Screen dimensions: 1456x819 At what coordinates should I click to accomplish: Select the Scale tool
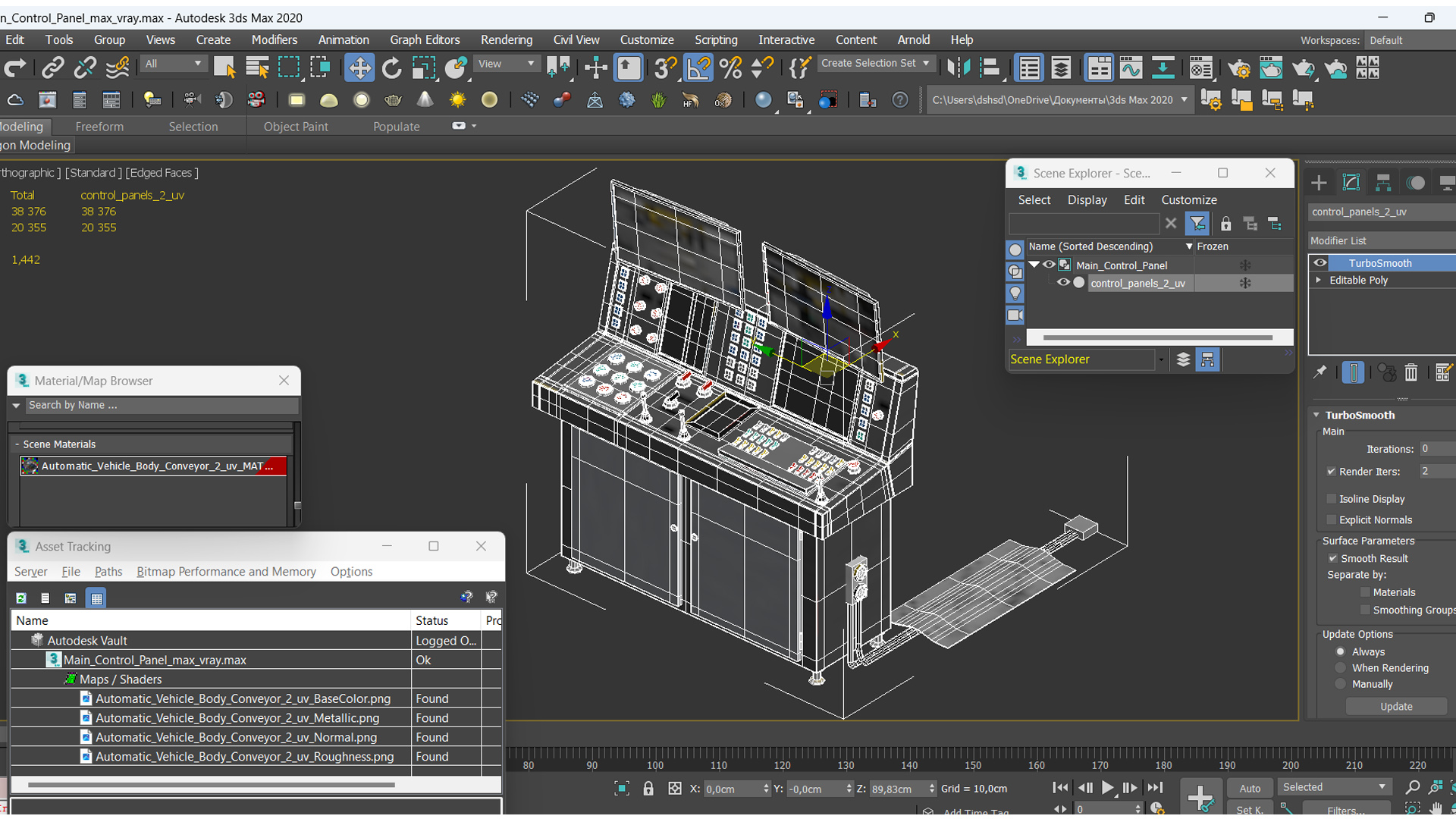pyautogui.click(x=424, y=68)
